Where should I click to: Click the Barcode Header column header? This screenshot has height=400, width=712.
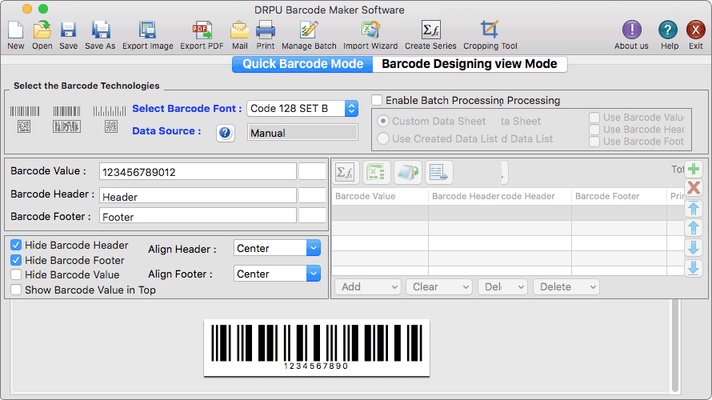(x=499, y=196)
